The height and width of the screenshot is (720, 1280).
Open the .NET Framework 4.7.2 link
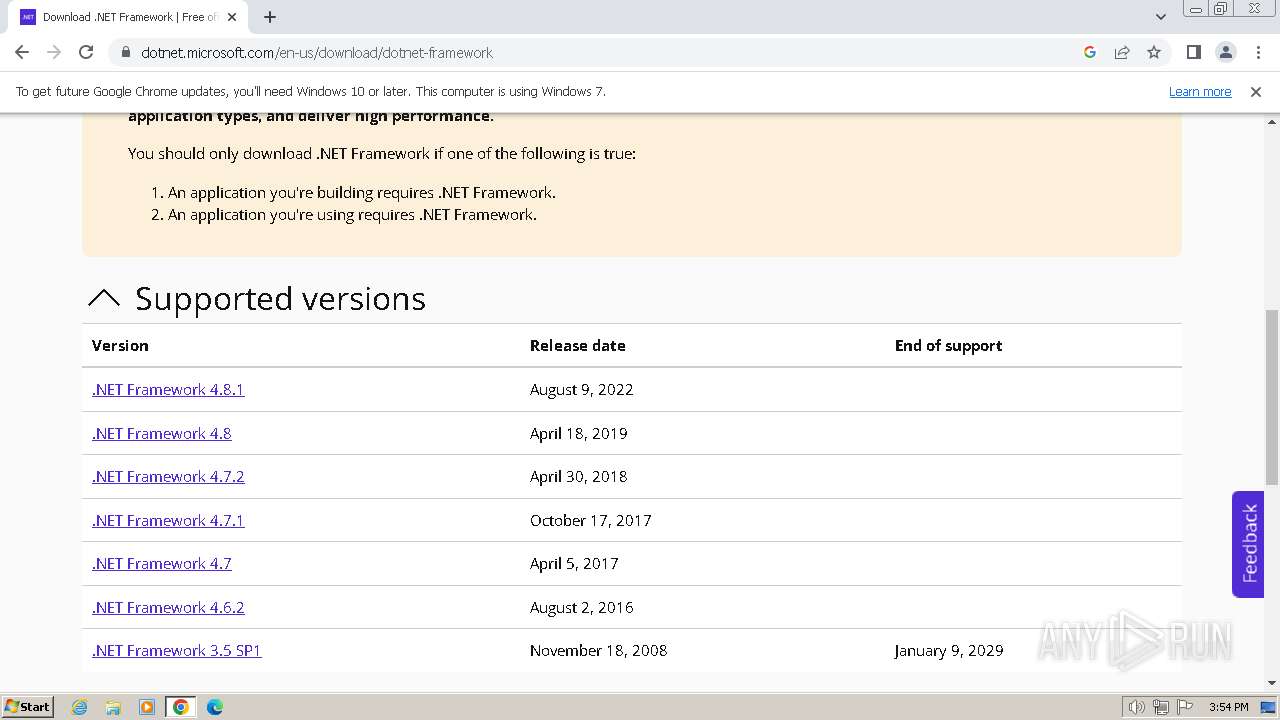pos(168,476)
